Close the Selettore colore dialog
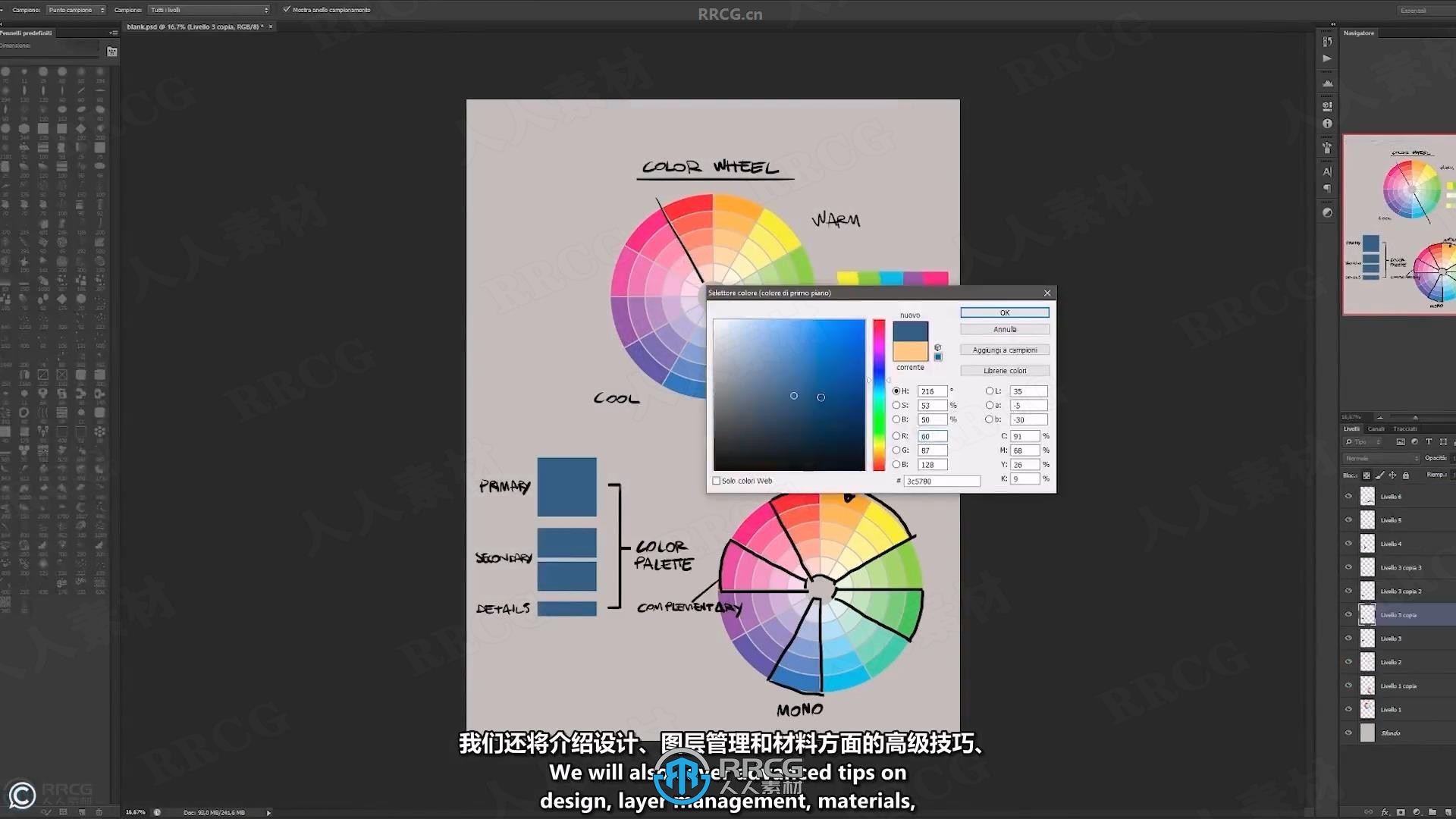The image size is (1456, 819). (1047, 293)
